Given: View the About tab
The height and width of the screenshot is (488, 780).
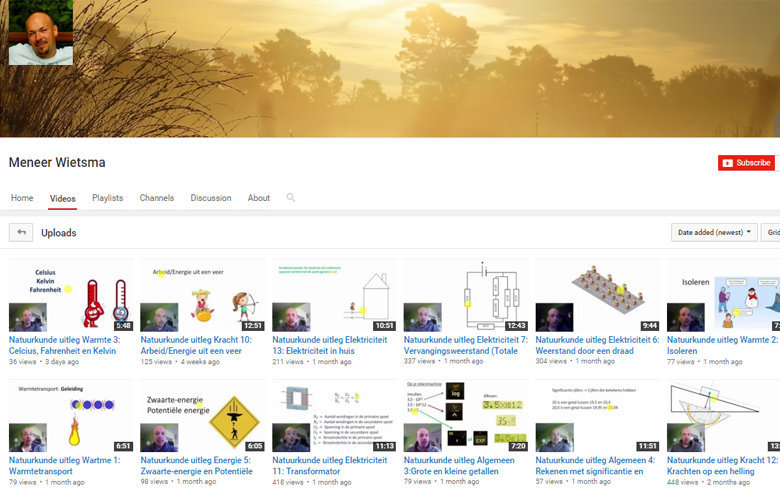Looking at the screenshot, I should (259, 197).
